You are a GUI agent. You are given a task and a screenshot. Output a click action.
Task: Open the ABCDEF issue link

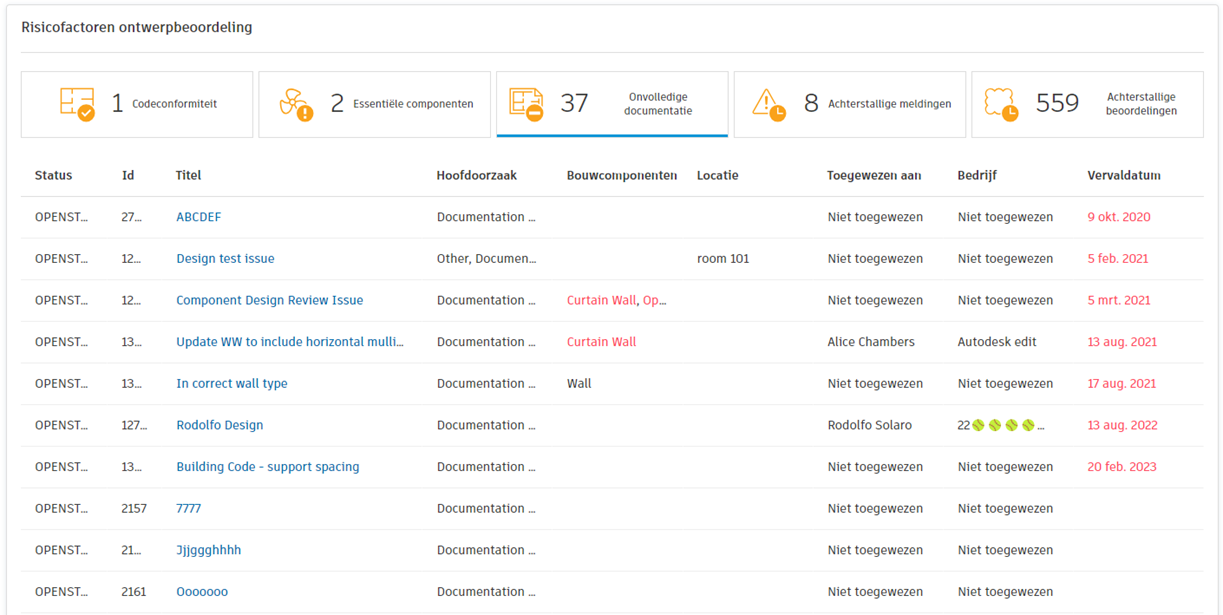pyautogui.click(x=199, y=217)
